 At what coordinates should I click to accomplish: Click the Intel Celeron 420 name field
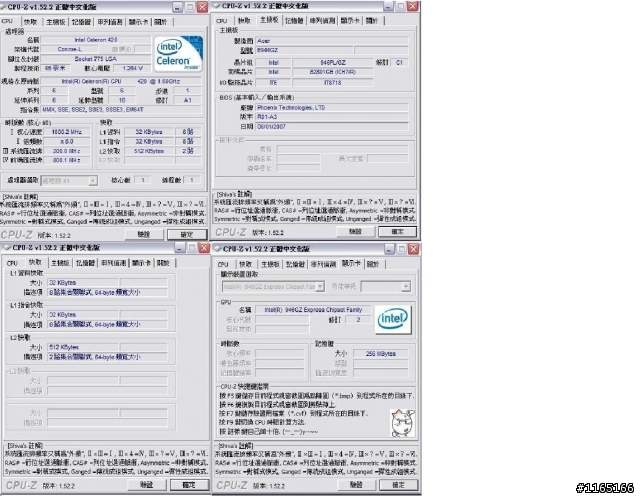pos(96,40)
